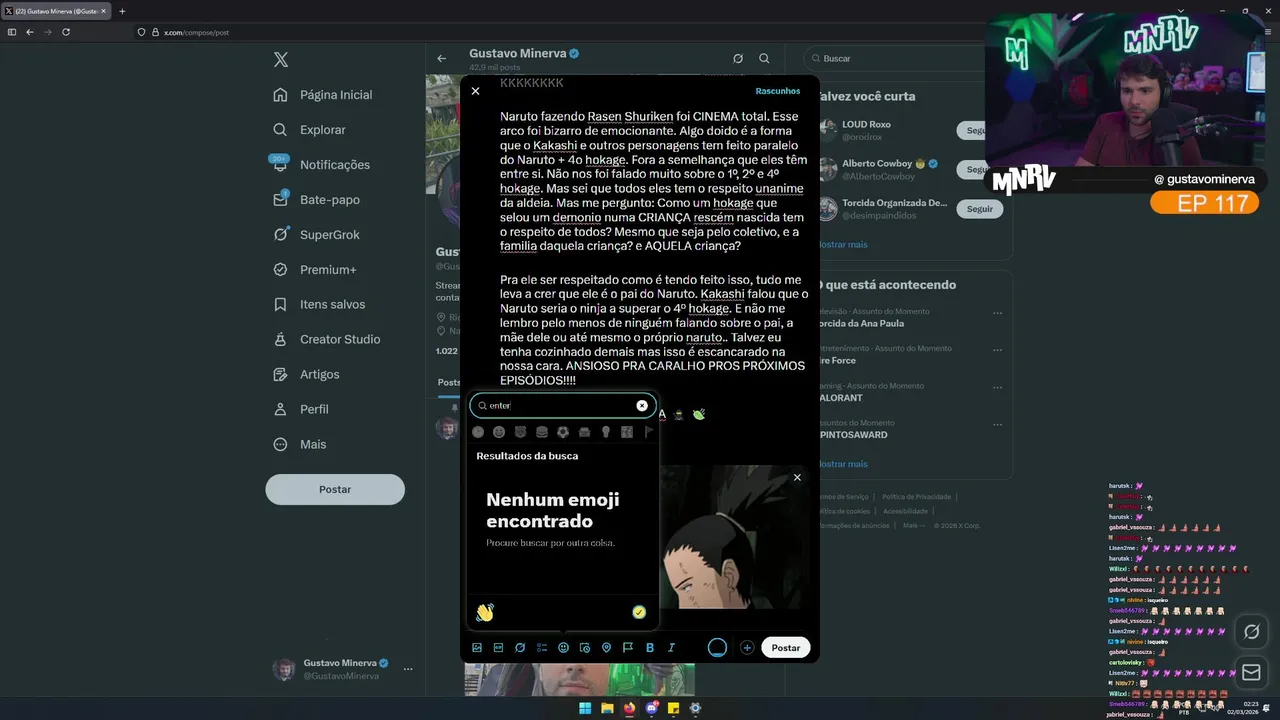Open a new browser tab

coord(122,11)
